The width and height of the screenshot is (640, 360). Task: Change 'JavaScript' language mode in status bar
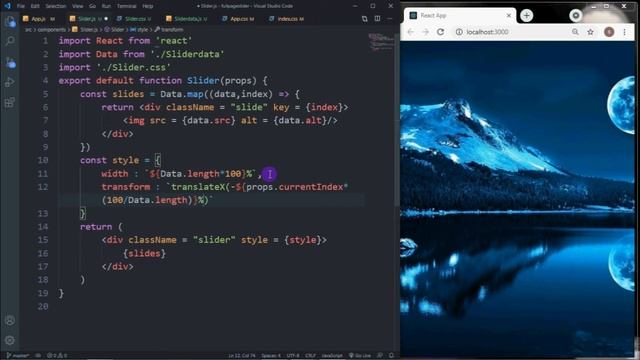(332, 356)
